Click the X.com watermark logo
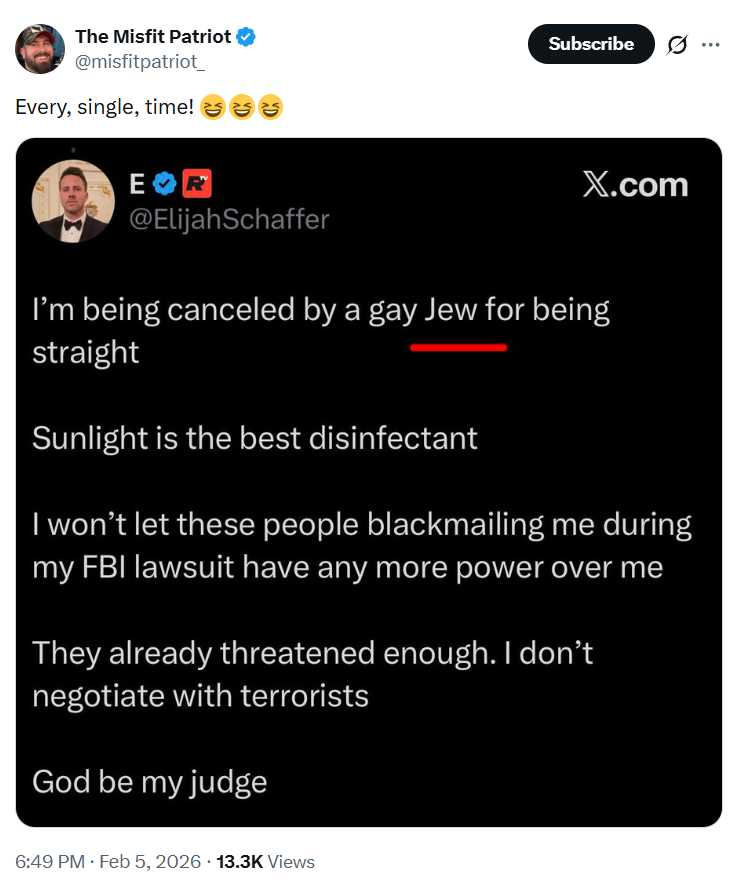Viewport: 740px width, 894px height. click(x=635, y=185)
